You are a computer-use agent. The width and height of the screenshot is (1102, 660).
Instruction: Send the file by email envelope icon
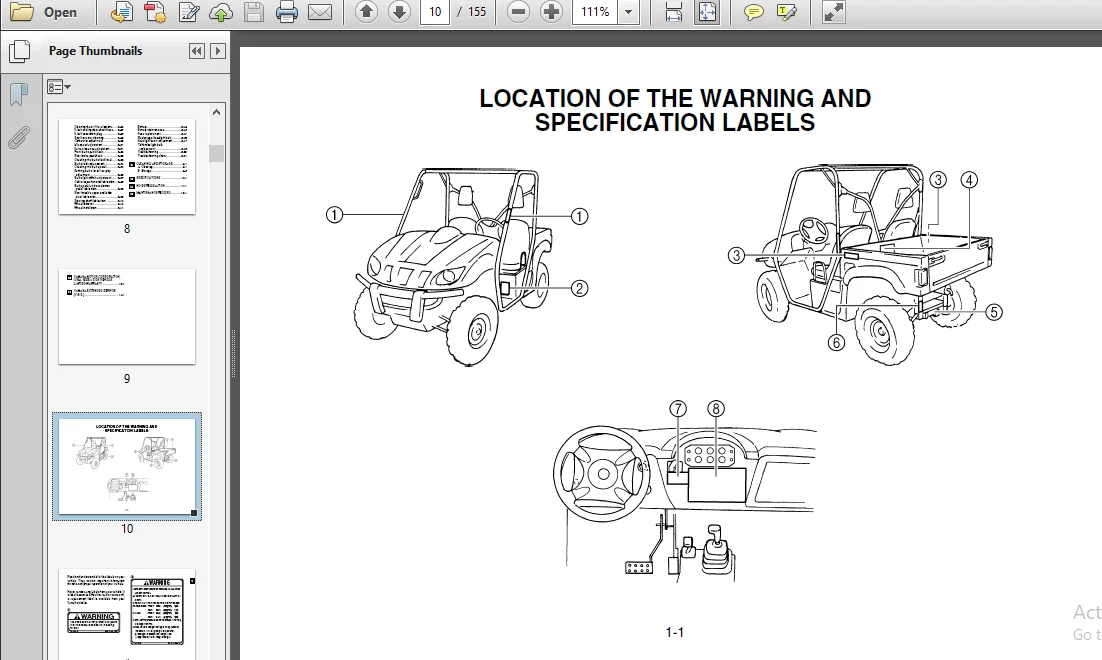tap(320, 12)
